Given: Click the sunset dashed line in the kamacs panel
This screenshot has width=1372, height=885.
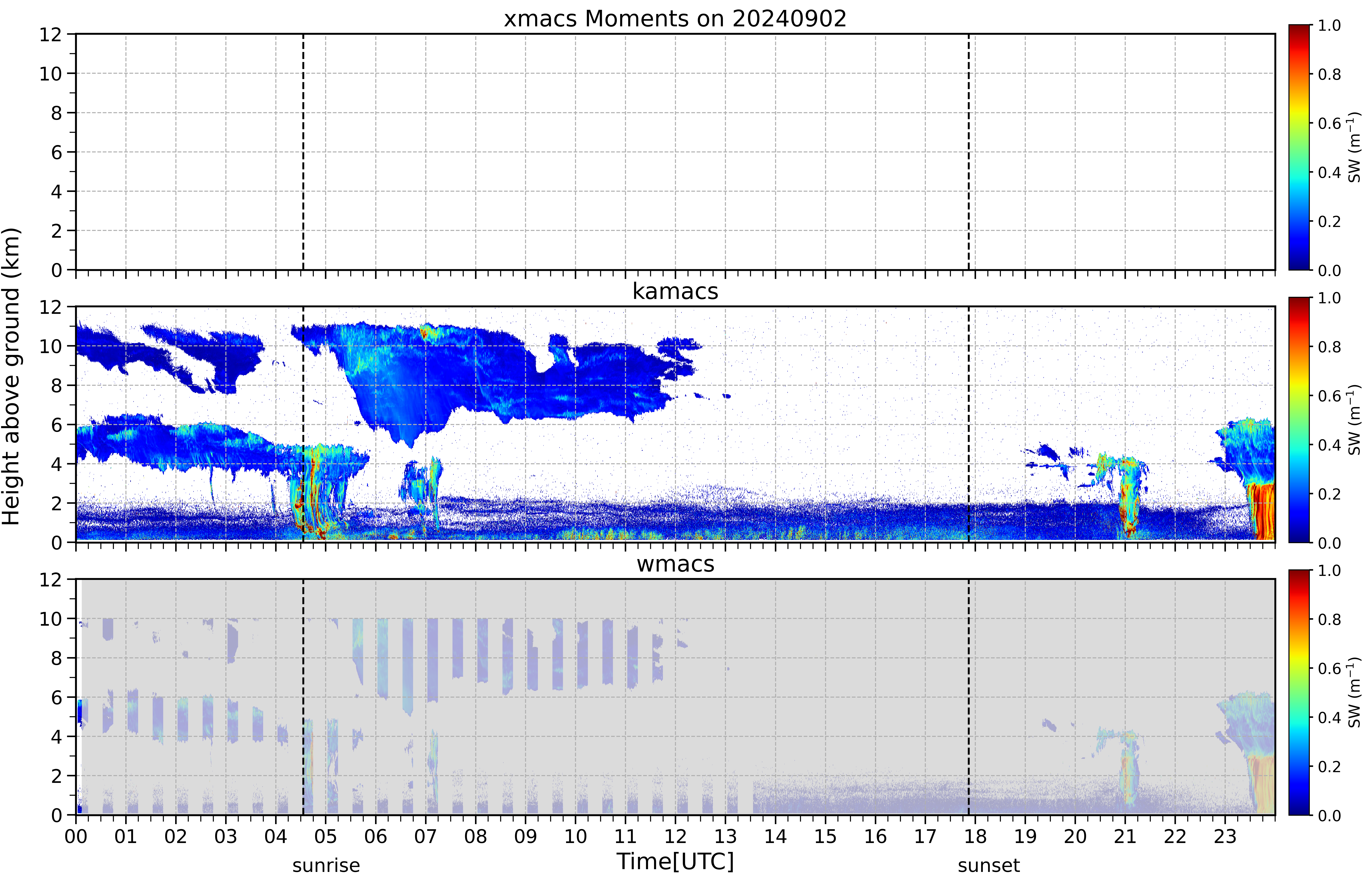Looking at the screenshot, I should tap(969, 424).
